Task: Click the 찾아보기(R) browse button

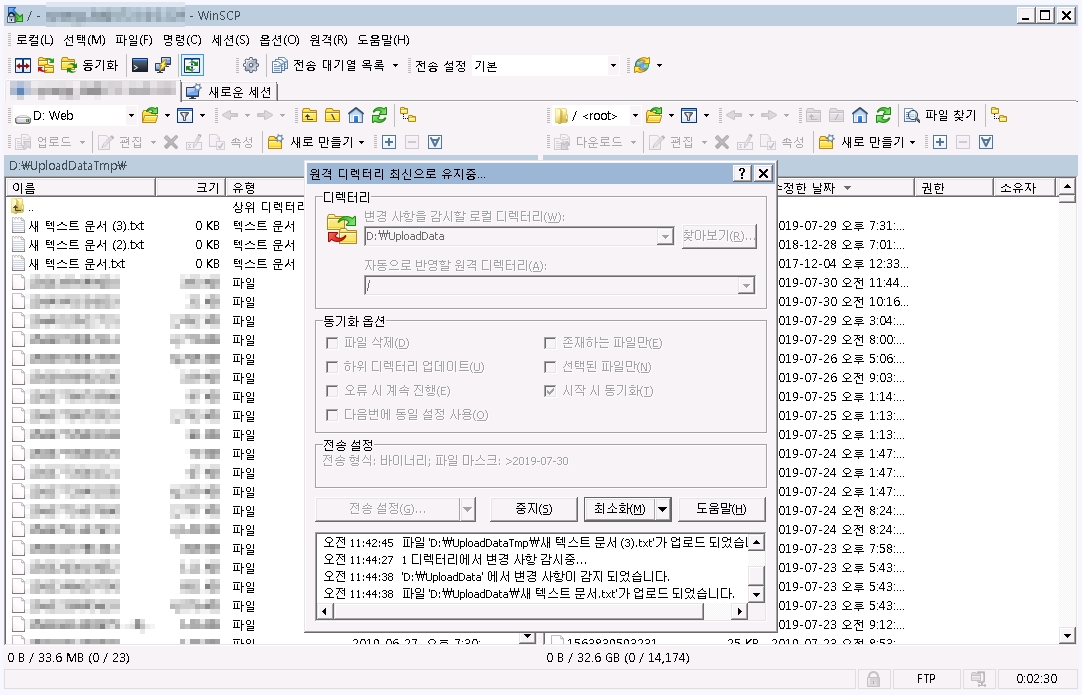Action: 719,236
